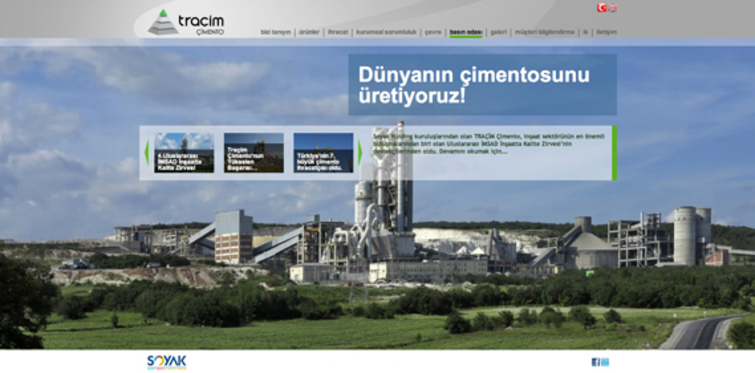Show next news with right green arrow
Image resolution: width=755 pixels, height=373 pixels.
[x=360, y=153]
